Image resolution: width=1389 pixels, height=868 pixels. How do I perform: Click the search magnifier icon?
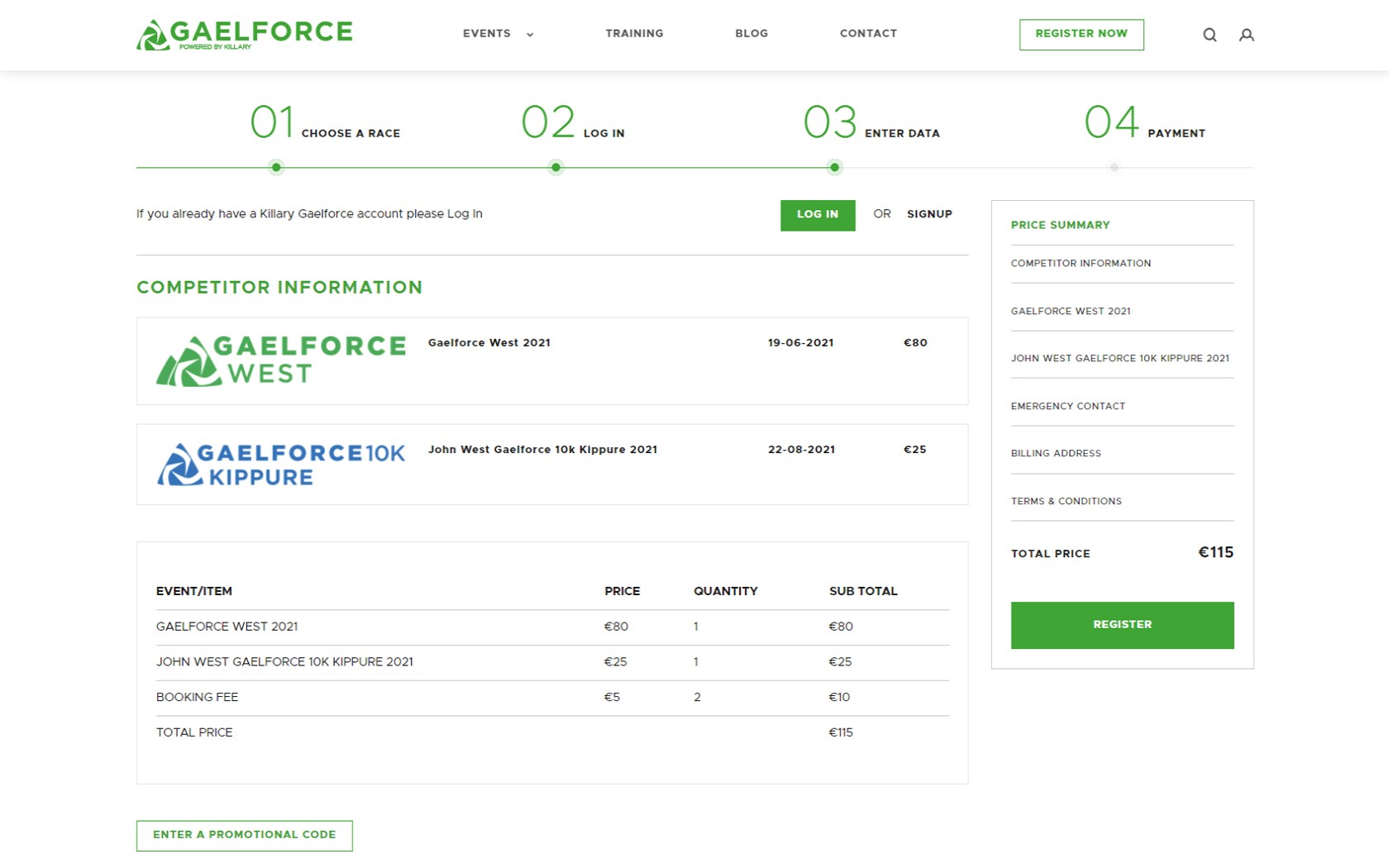tap(1210, 35)
